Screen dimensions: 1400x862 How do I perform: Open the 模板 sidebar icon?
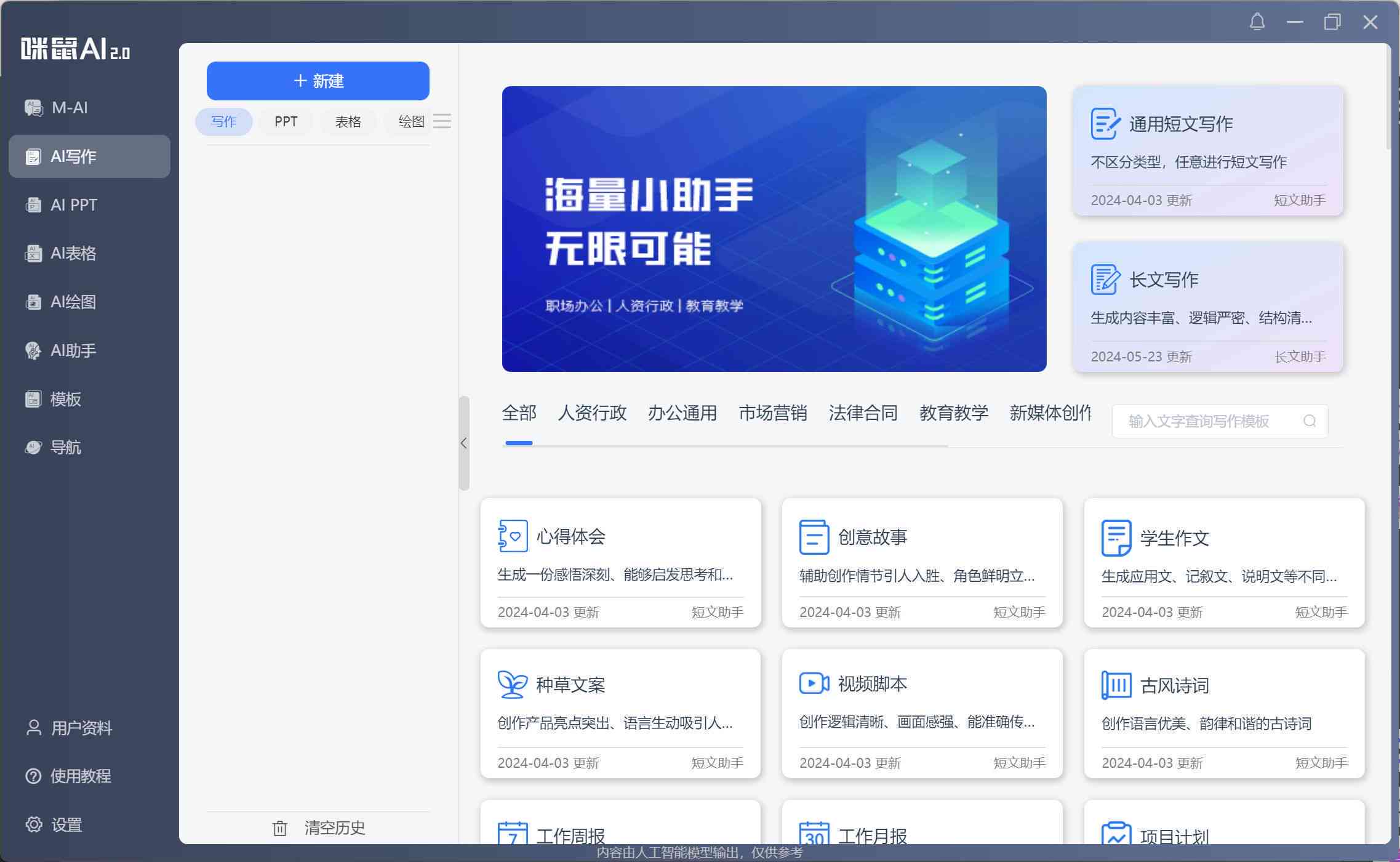coord(33,399)
